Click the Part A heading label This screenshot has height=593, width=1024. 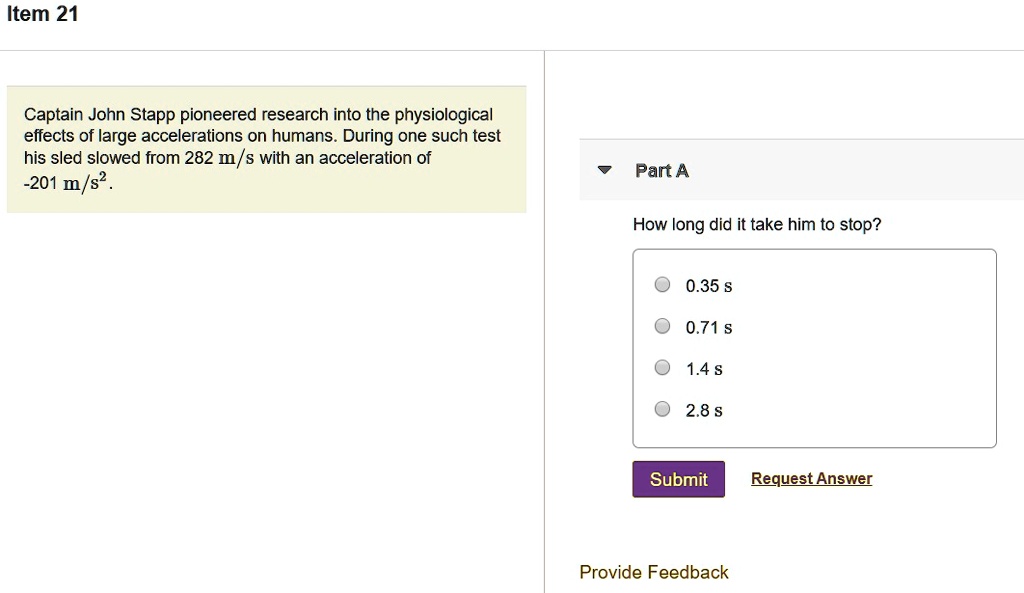(x=661, y=170)
